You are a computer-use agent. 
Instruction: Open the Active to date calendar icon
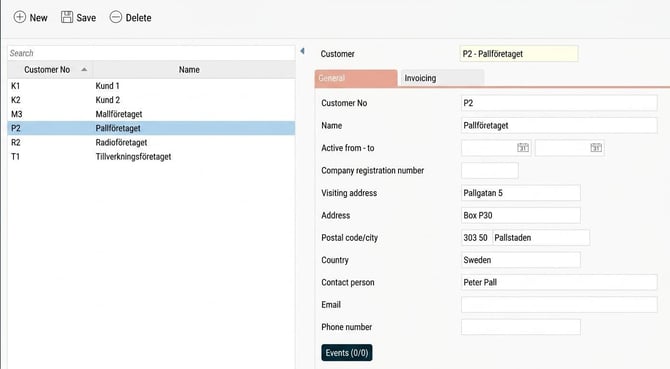pos(596,148)
